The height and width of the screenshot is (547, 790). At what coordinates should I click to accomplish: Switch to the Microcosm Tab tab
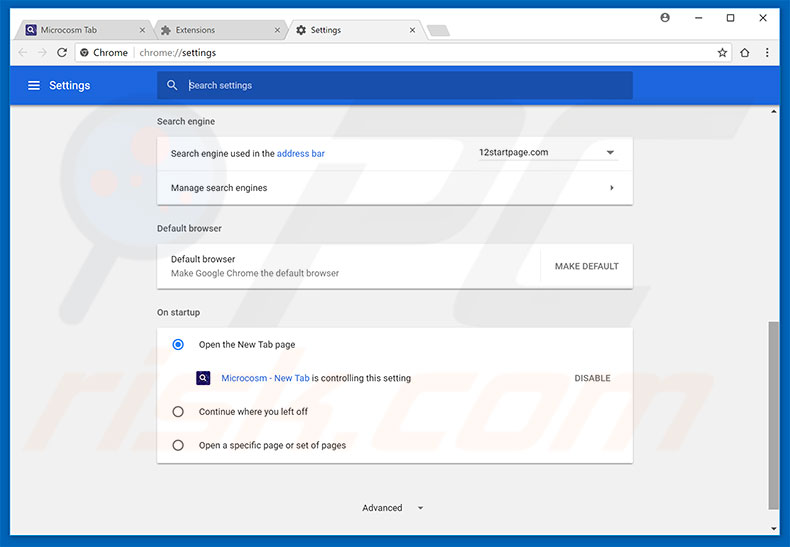(x=82, y=30)
